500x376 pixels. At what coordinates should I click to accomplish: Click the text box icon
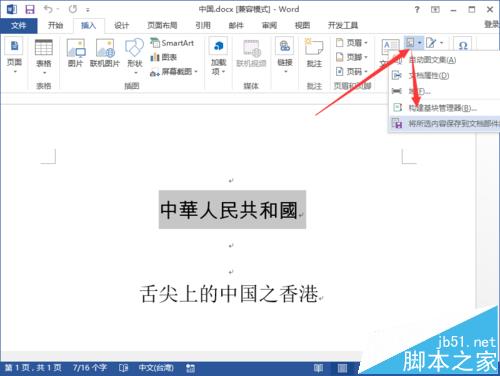tap(390, 48)
